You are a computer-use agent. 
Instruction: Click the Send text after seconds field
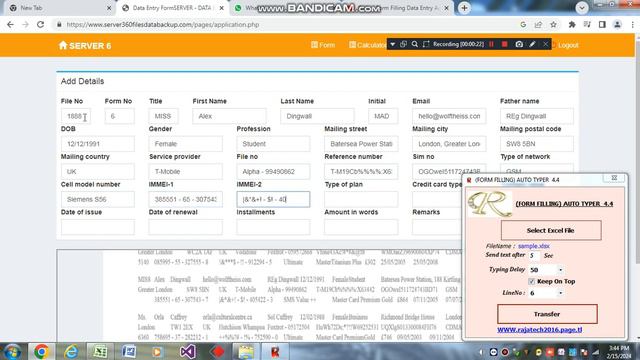(x=534, y=256)
